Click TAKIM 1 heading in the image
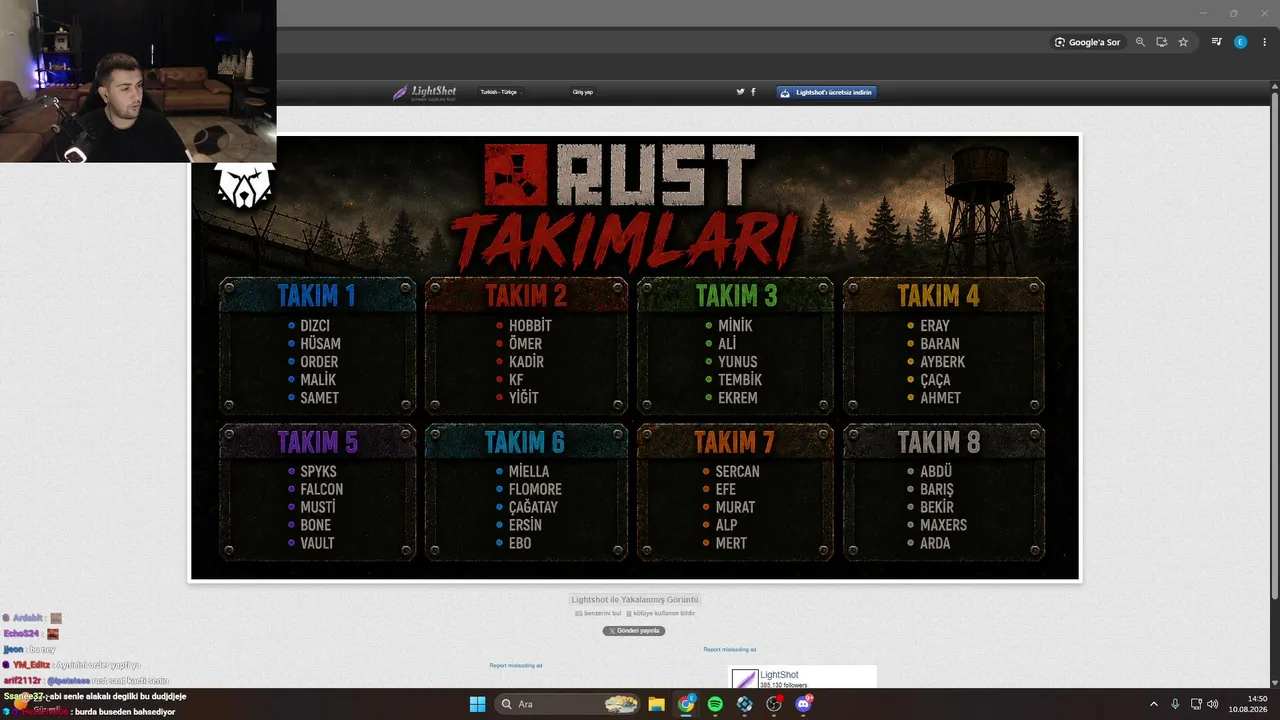Image resolution: width=1280 pixels, height=720 pixels. tap(316, 295)
